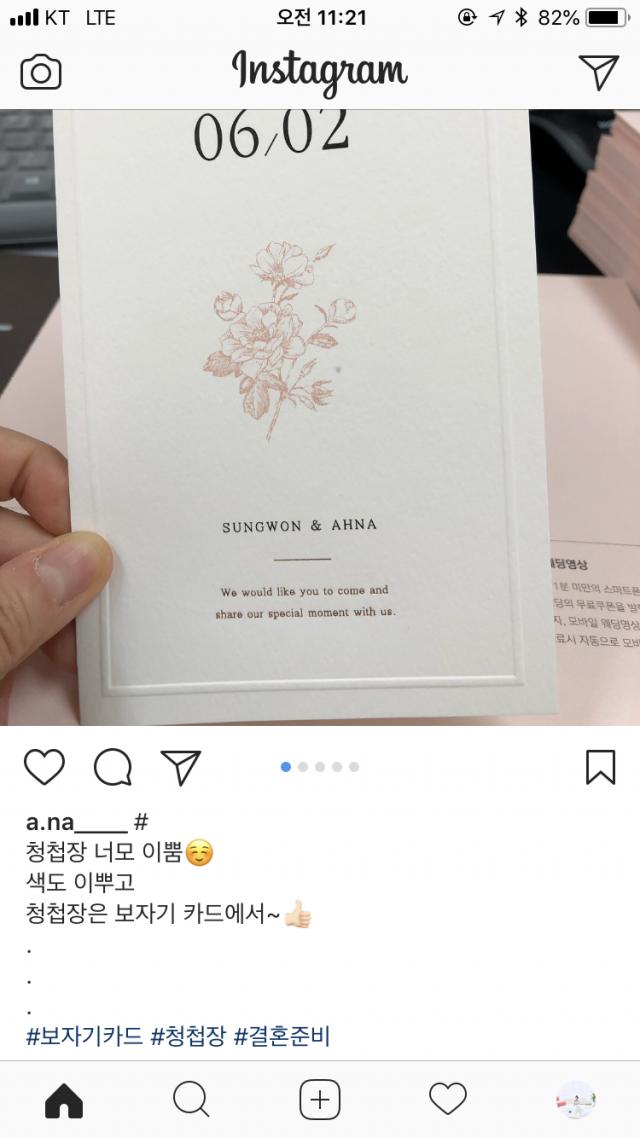Select last carousel page dot
640x1138 pixels.
354,767
